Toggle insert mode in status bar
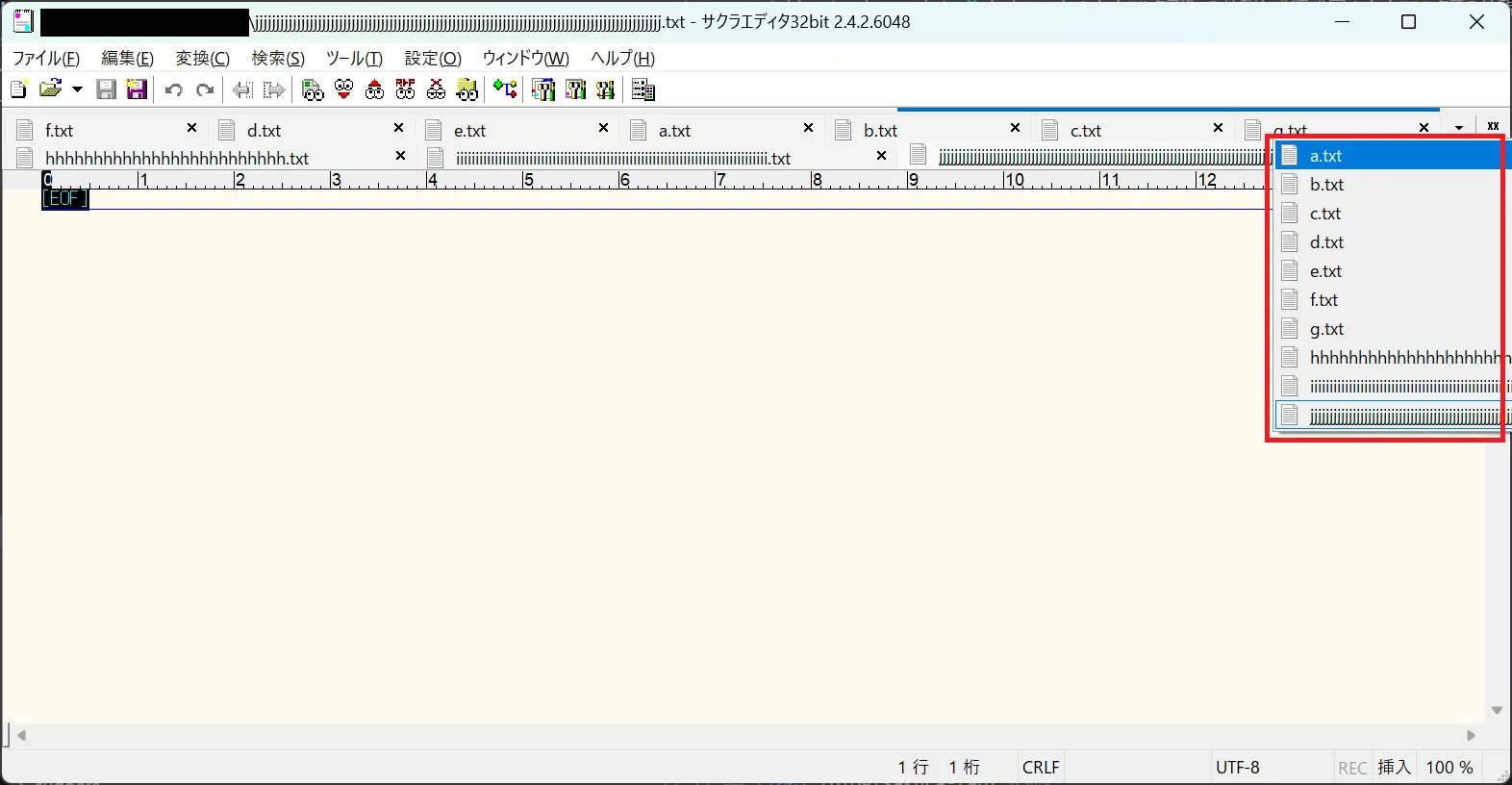1512x785 pixels. pos(1394,768)
